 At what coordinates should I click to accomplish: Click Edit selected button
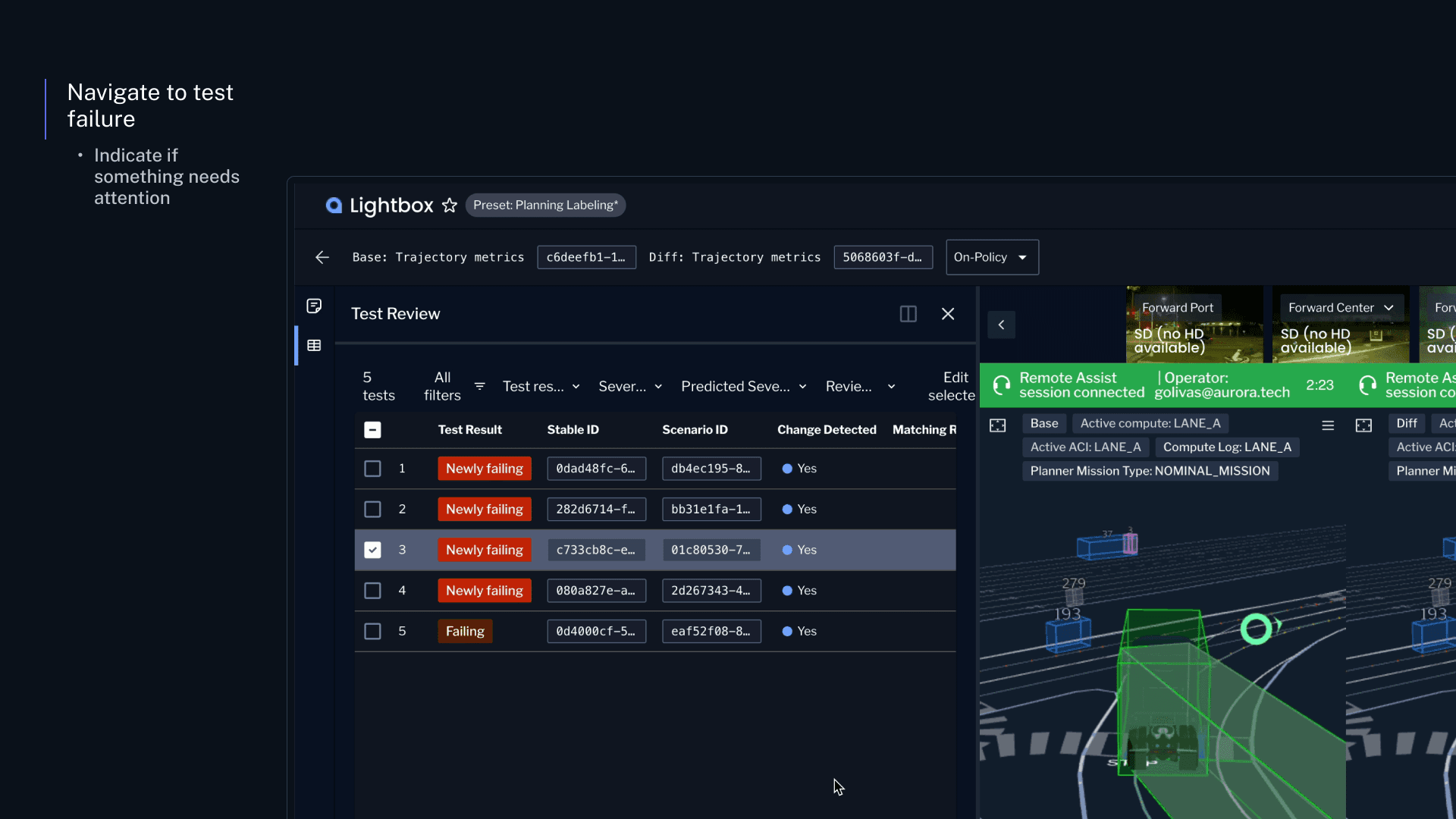pos(951,387)
